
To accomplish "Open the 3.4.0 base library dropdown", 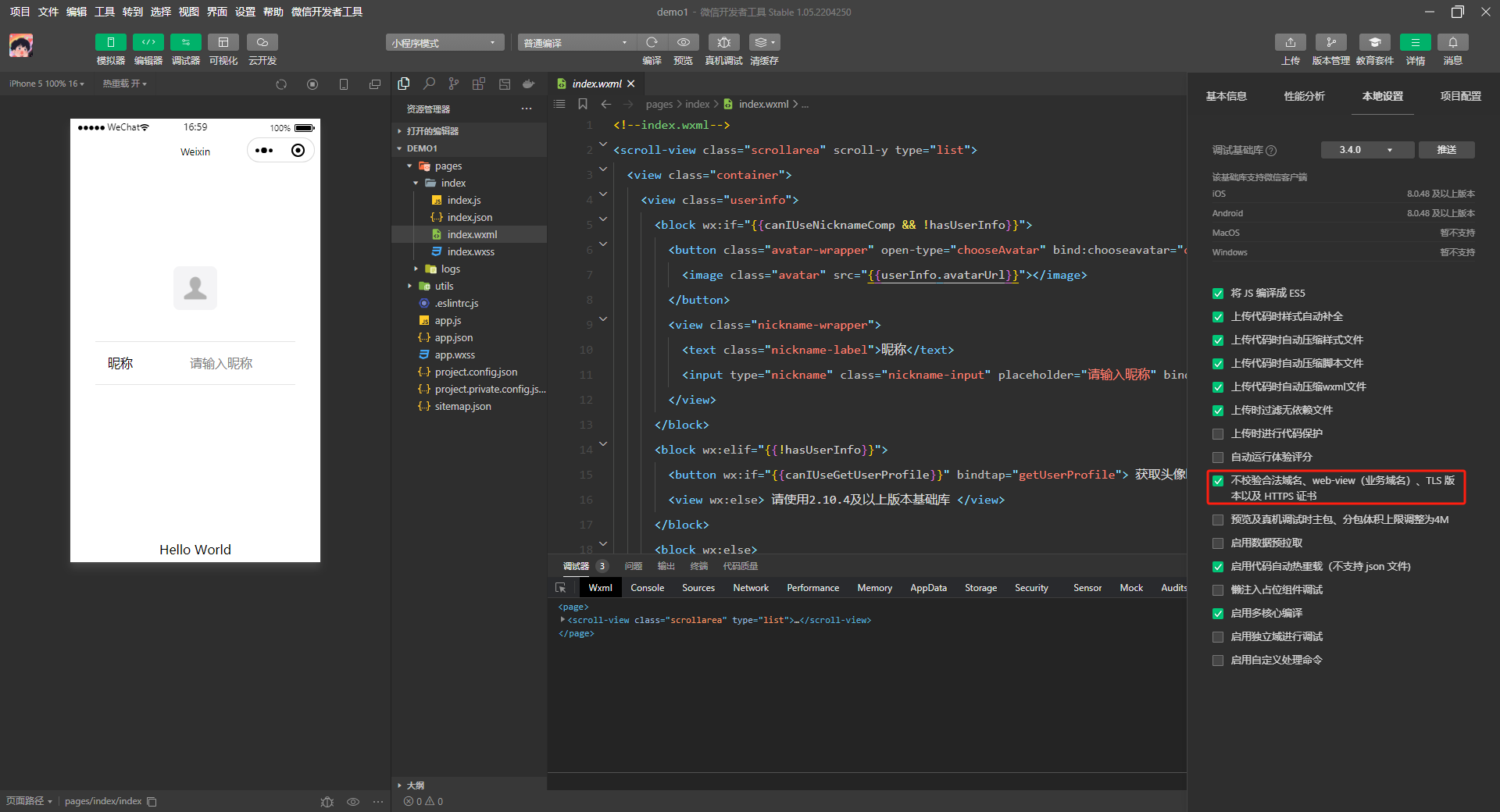I will [1367, 150].
